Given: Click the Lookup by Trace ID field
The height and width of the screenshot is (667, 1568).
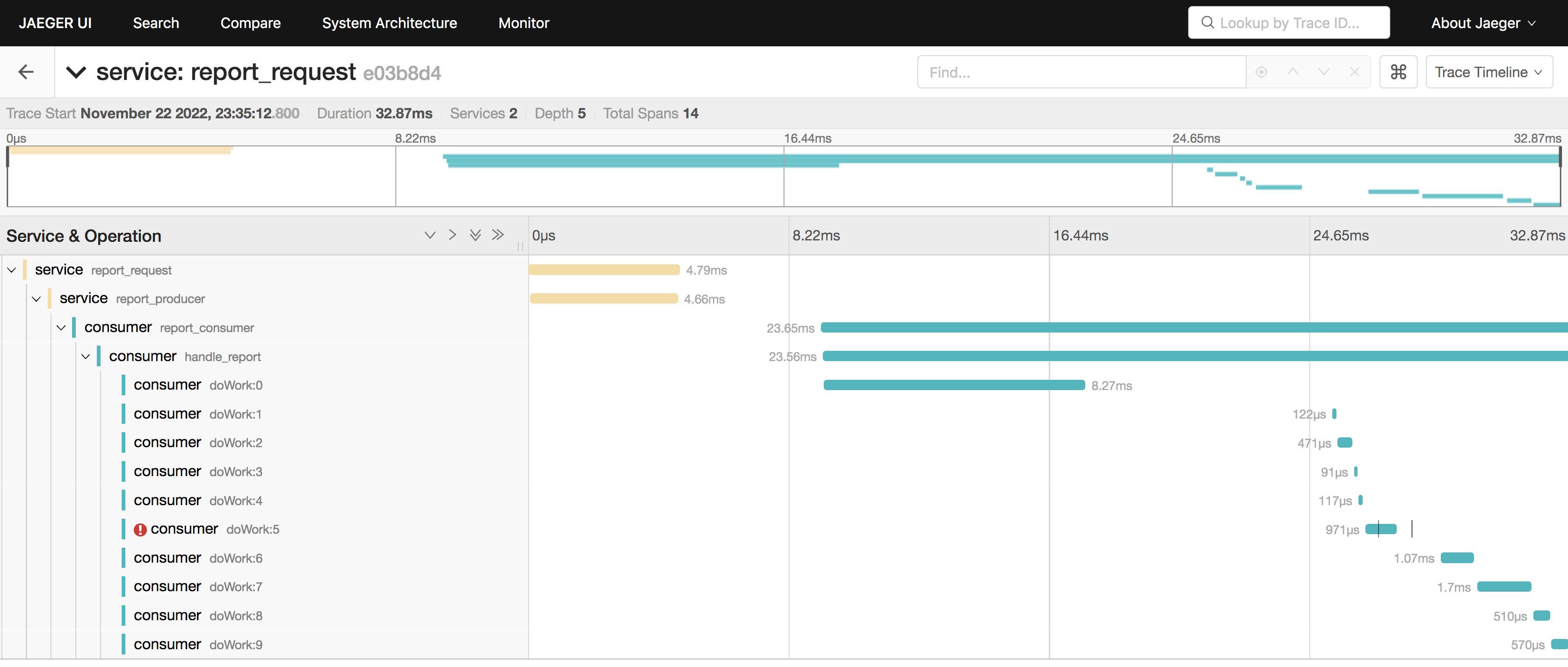Looking at the screenshot, I should pyautogui.click(x=1289, y=23).
